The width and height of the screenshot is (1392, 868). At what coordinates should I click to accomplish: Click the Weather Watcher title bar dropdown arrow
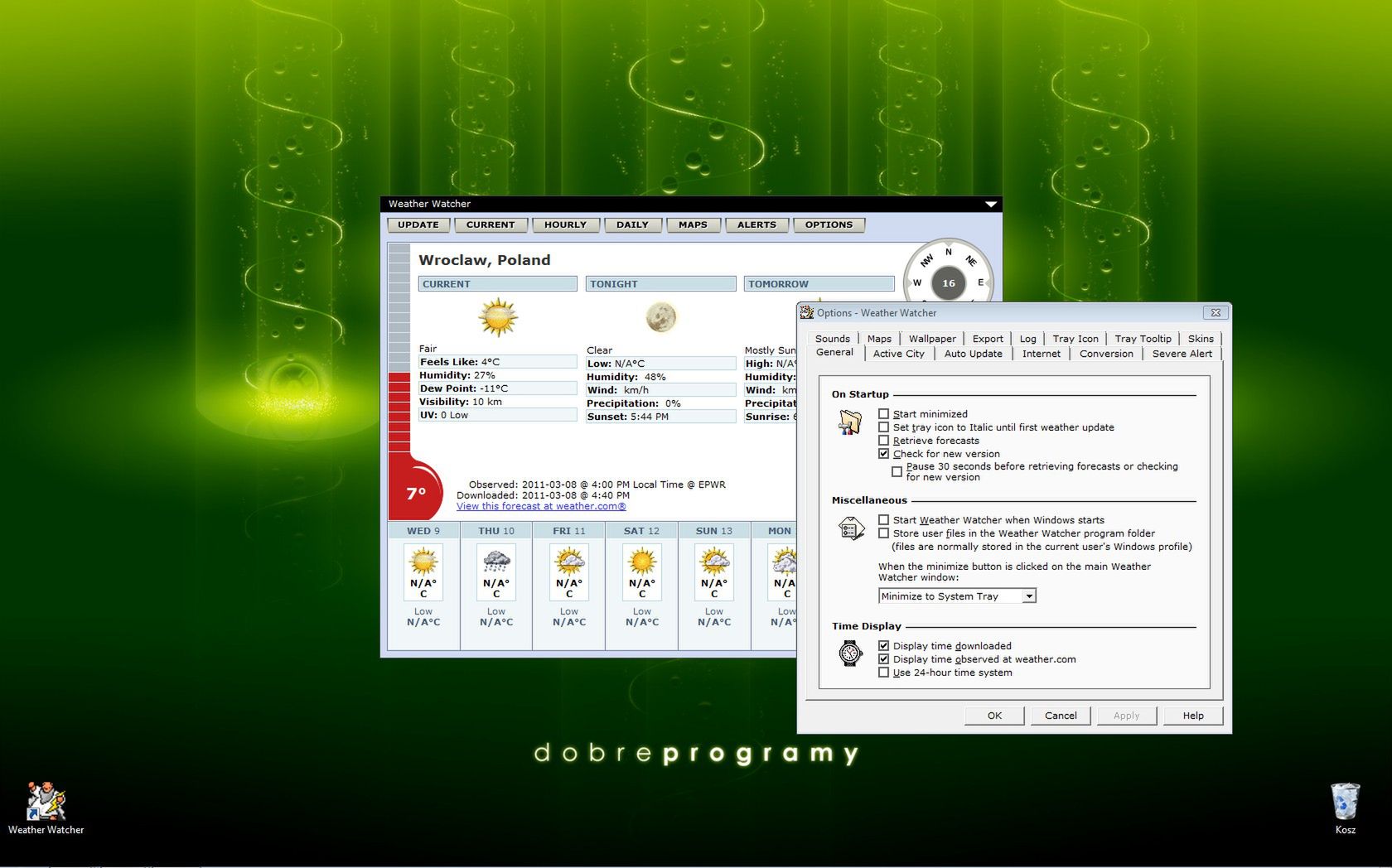click(990, 204)
